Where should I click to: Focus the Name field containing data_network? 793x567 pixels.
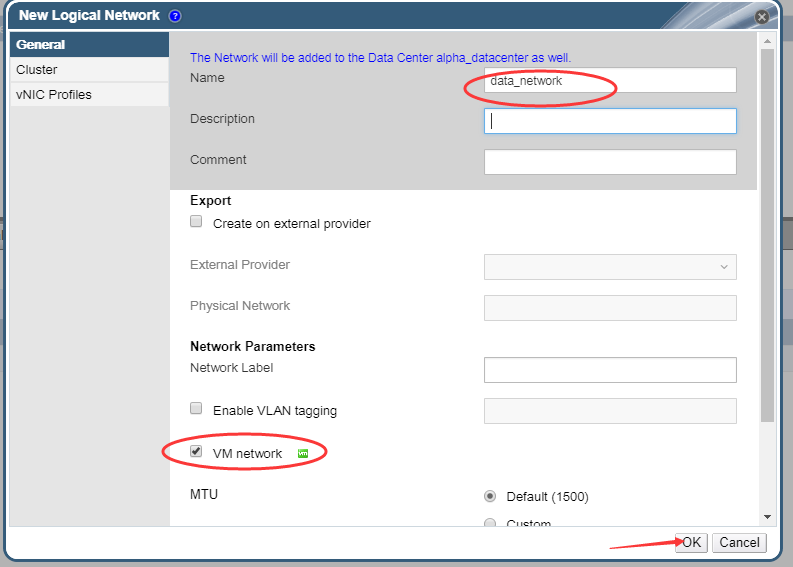(610, 80)
